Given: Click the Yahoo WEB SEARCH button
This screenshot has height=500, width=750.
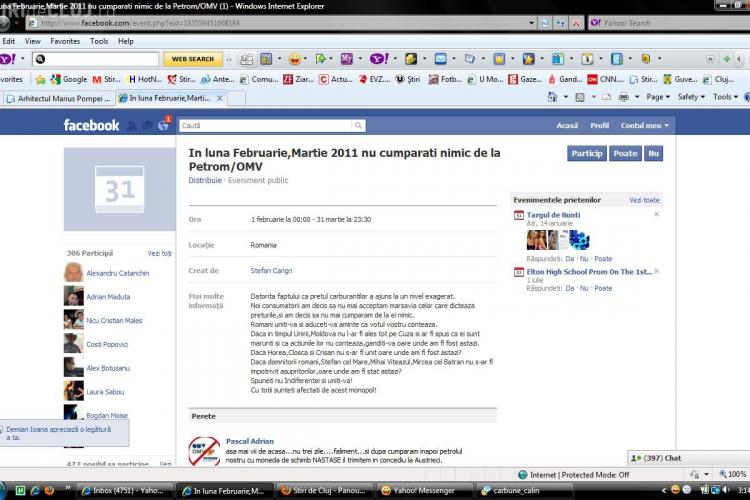Looking at the screenshot, I should pyautogui.click(x=193, y=59).
